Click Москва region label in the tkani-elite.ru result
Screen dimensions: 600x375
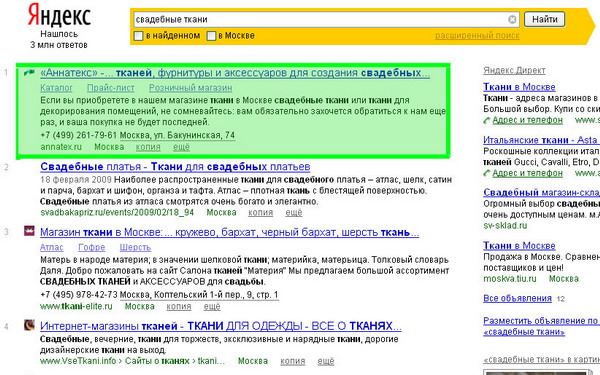[x=140, y=307]
